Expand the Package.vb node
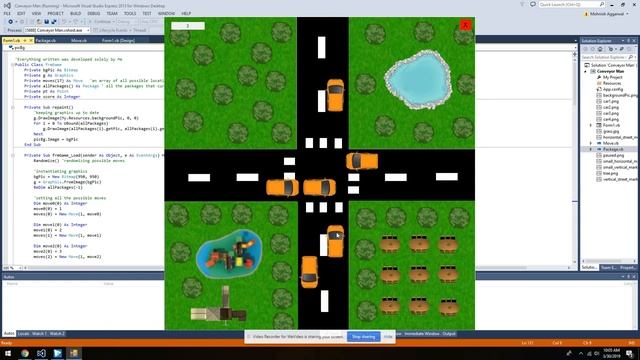Screen dimensions: 640x360 [591, 149]
